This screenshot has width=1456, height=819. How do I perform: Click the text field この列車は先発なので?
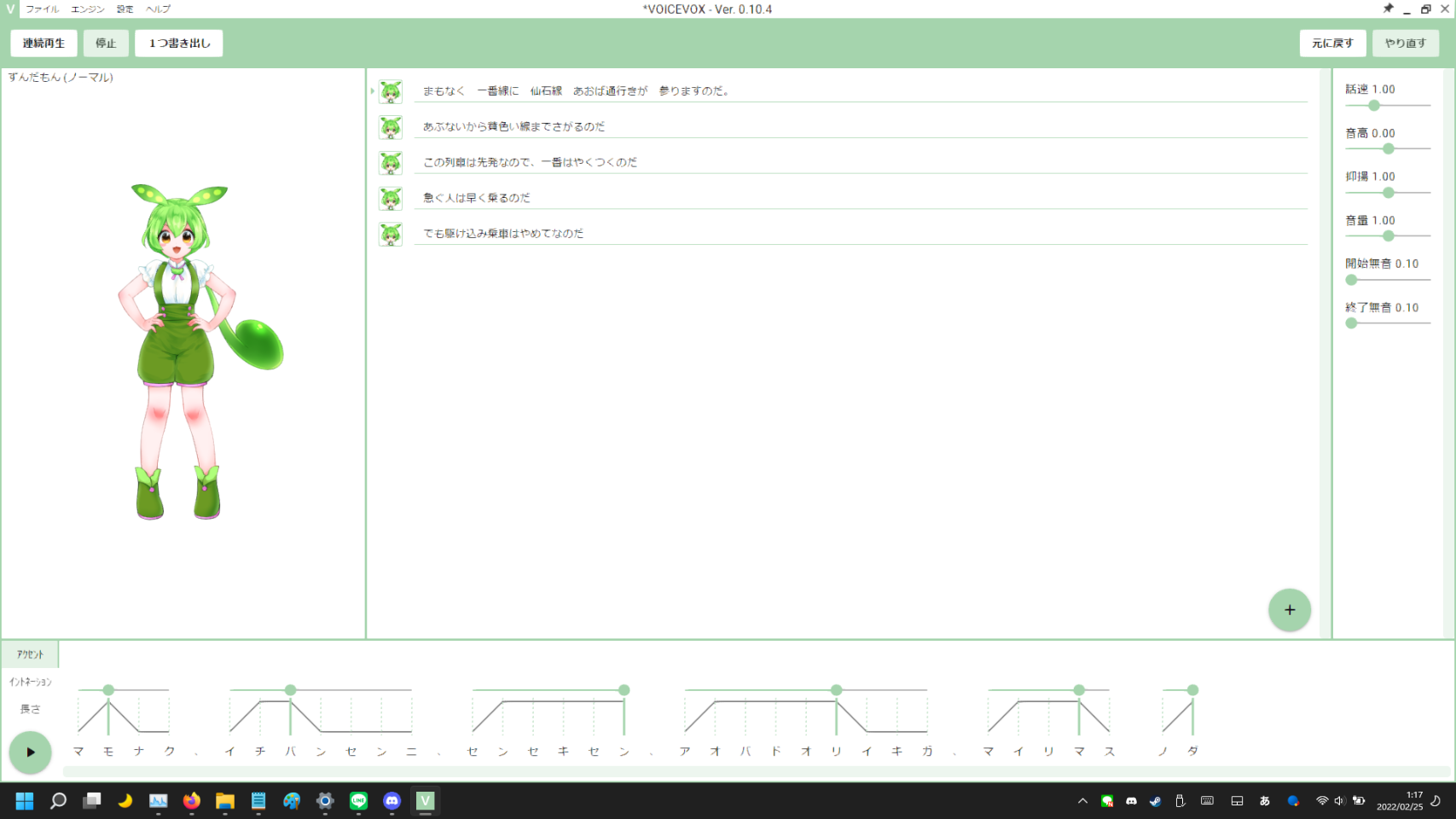(860, 162)
